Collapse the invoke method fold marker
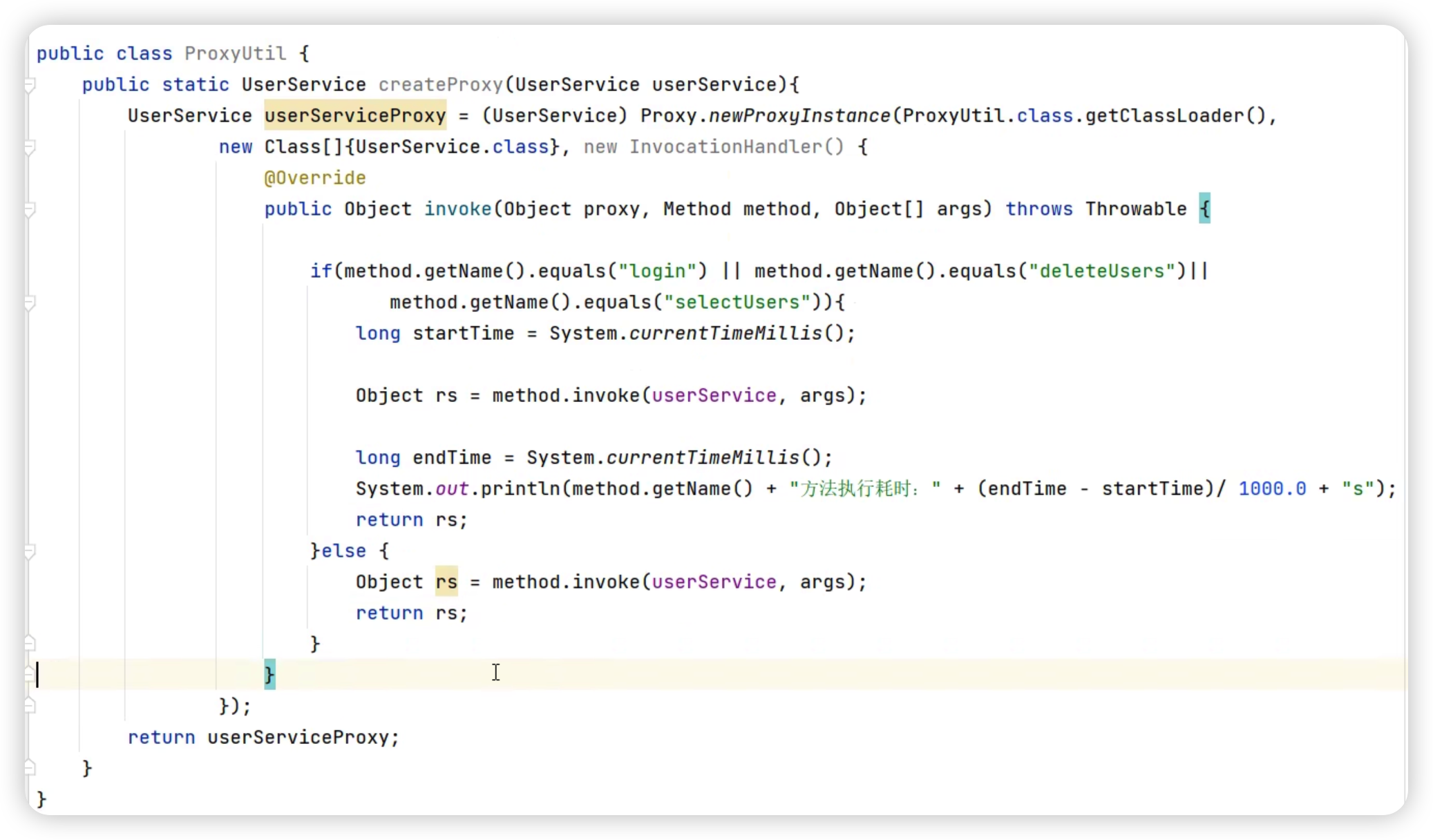The width and height of the screenshot is (1433, 840). click(30, 209)
